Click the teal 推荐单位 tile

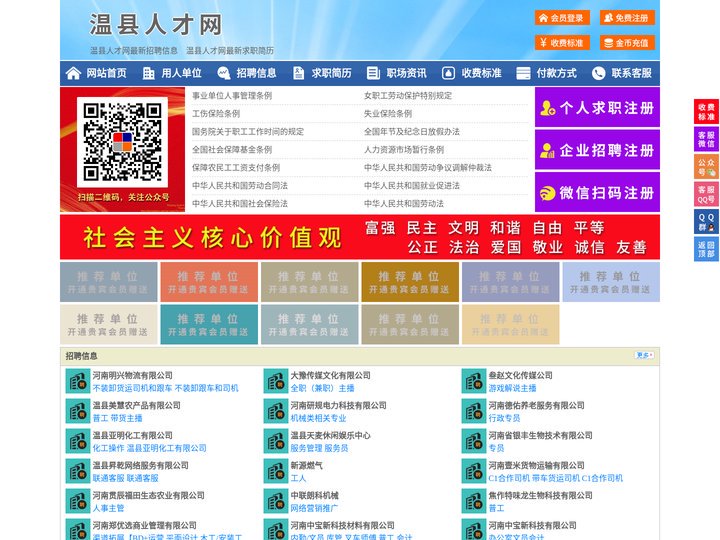[x=209, y=324]
